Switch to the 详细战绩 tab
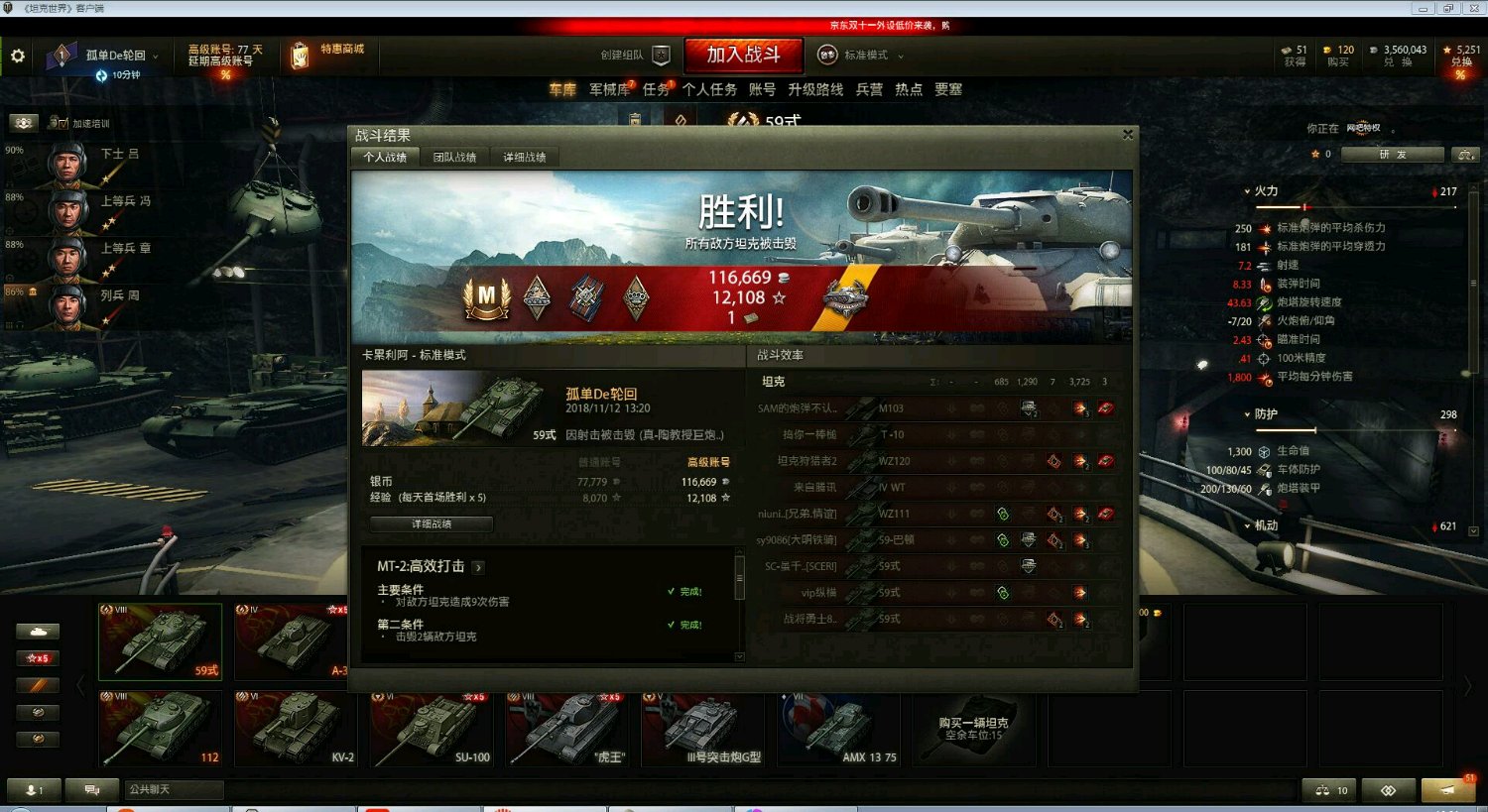The image size is (1488, 812). coord(524,157)
